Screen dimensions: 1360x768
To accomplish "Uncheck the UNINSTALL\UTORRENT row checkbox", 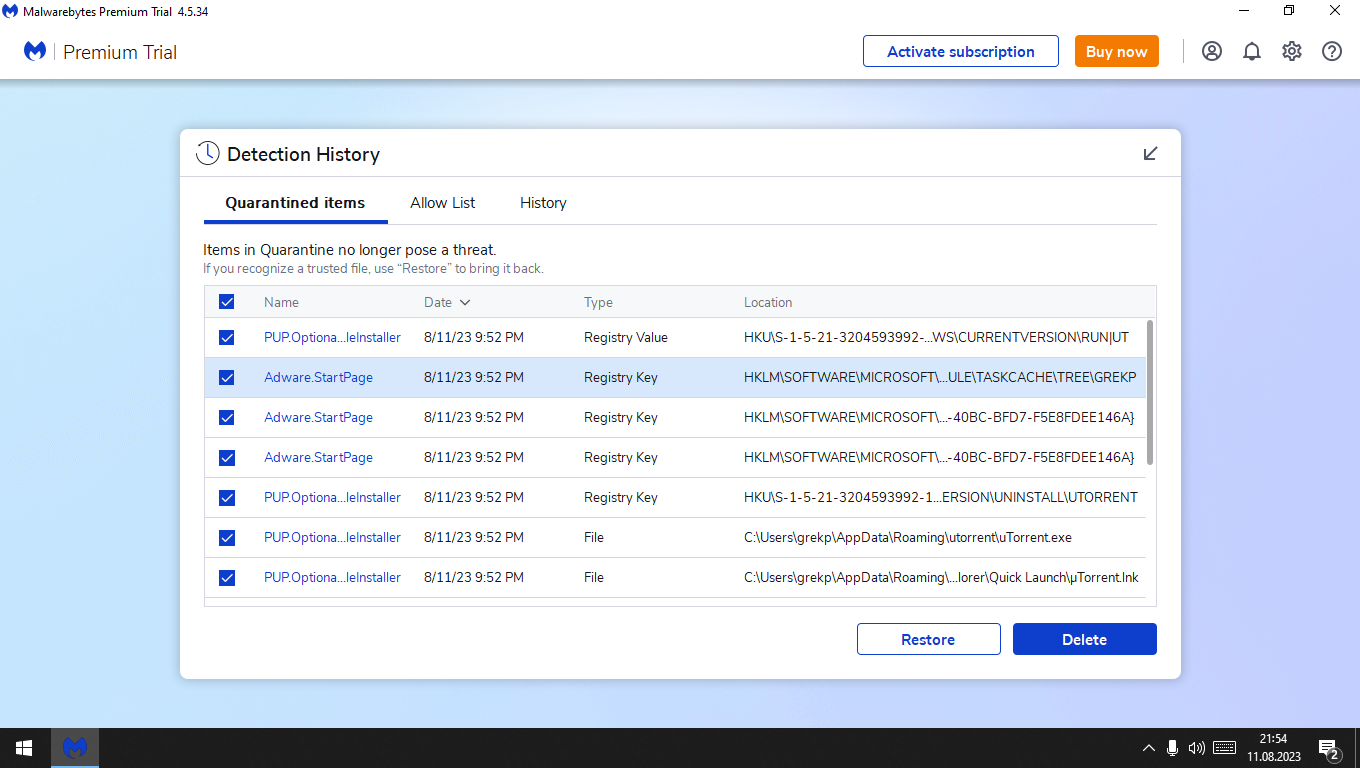I will coord(227,498).
